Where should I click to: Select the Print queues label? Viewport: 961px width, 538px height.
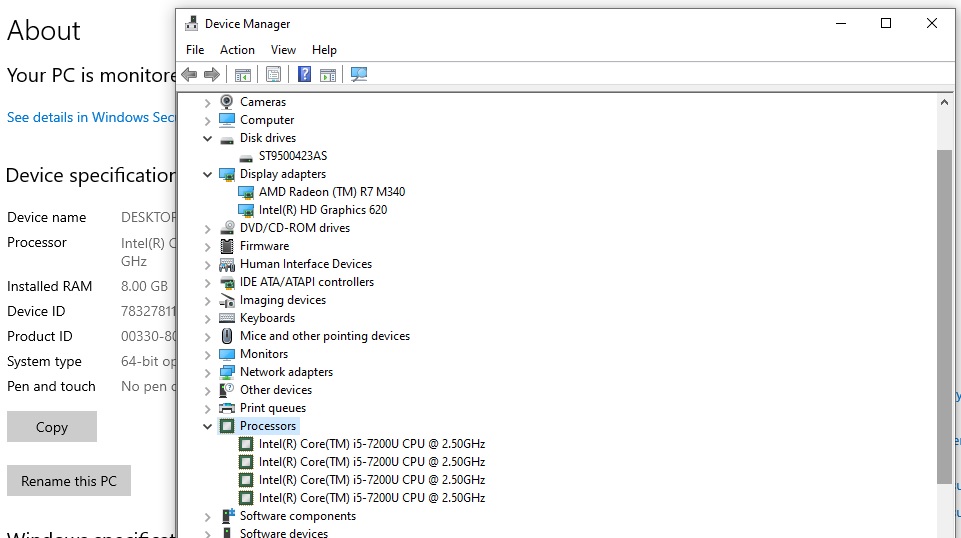(273, 407)
